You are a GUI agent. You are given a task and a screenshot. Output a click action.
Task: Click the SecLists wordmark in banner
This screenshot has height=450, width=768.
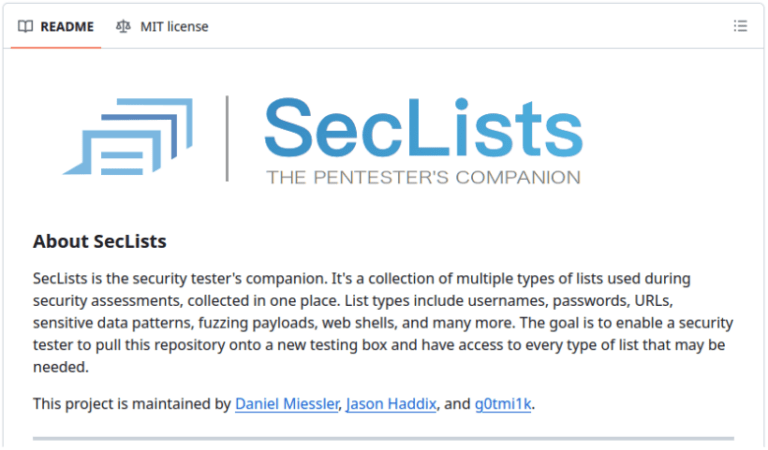(422, 127)
